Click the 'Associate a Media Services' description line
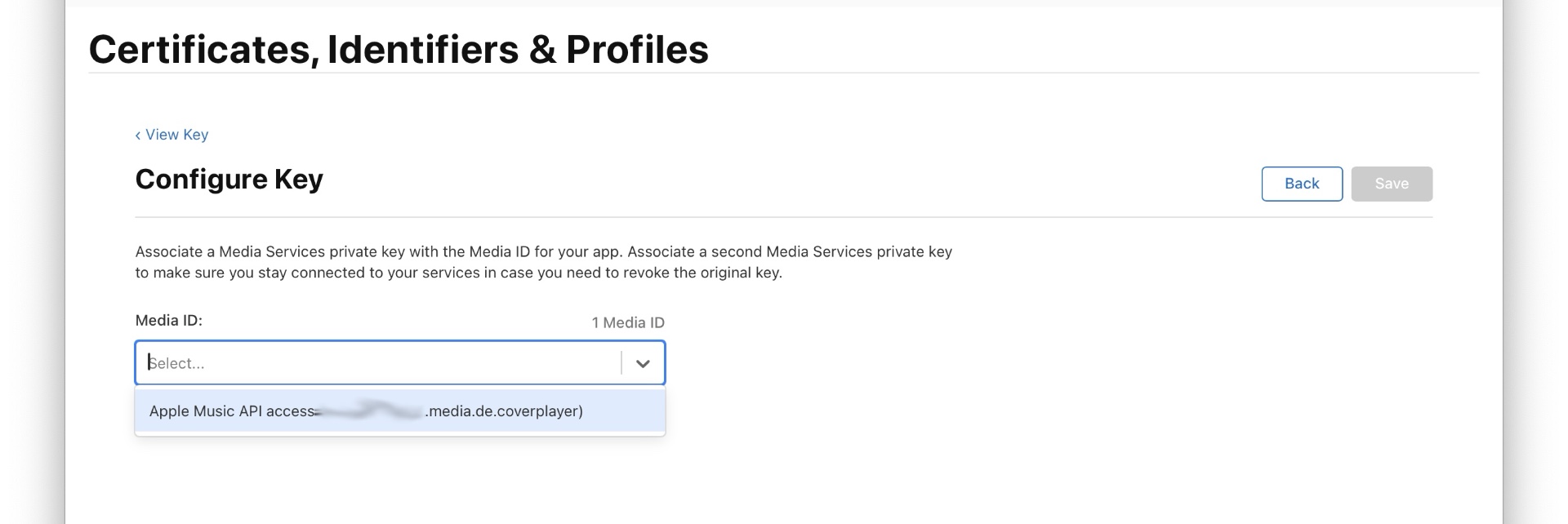 click(543, 252)
